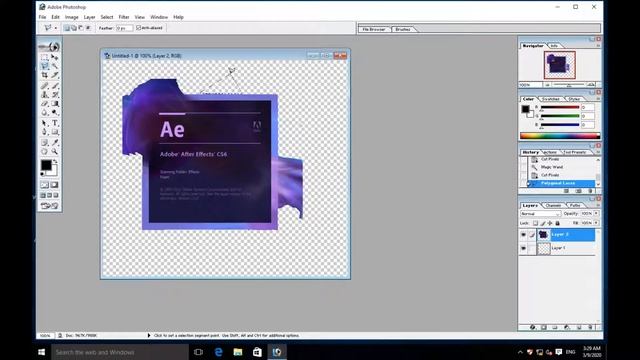Viewport: 640px width, 360px height.
Task: Select the Zoom tool
Action: click(x=55, y=151)
